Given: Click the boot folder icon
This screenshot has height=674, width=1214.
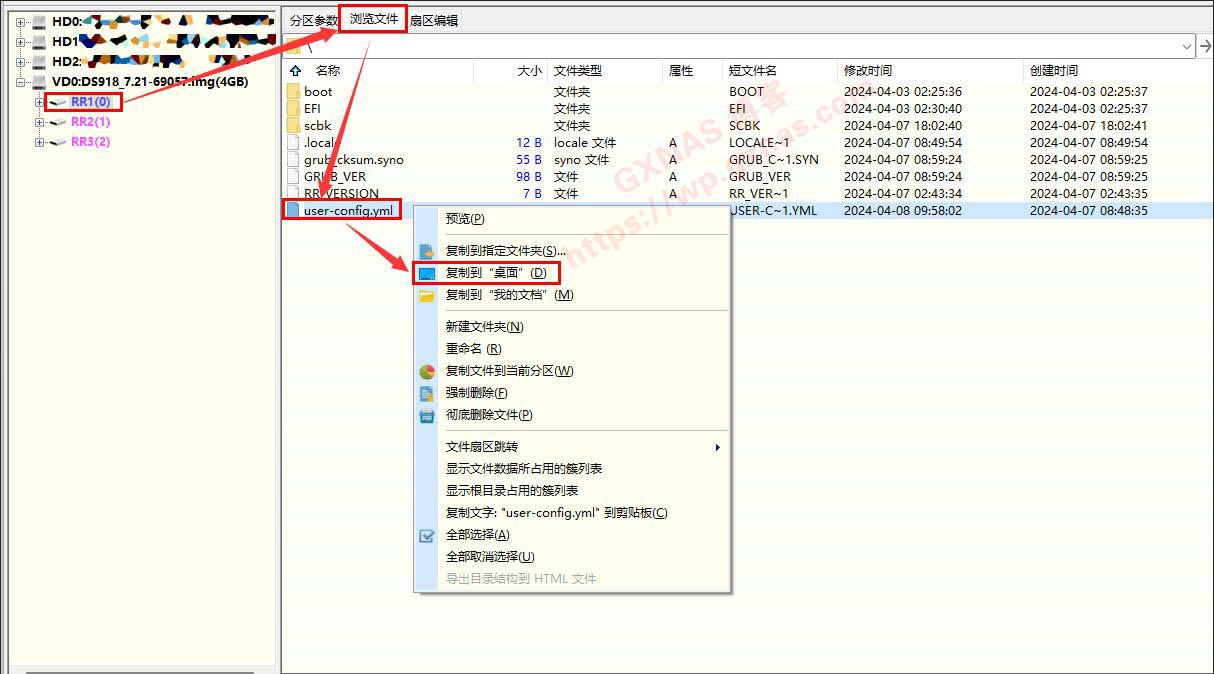Looking at the screenshot, I should [x=293, y=92].
